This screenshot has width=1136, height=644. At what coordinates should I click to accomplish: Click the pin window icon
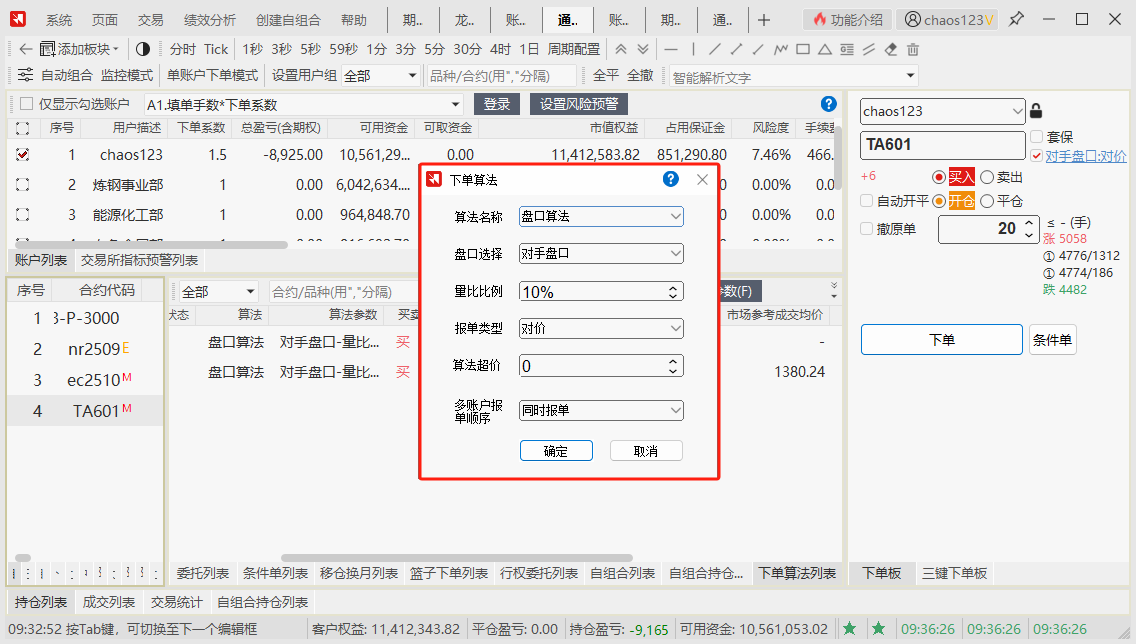pos(1016,19)
